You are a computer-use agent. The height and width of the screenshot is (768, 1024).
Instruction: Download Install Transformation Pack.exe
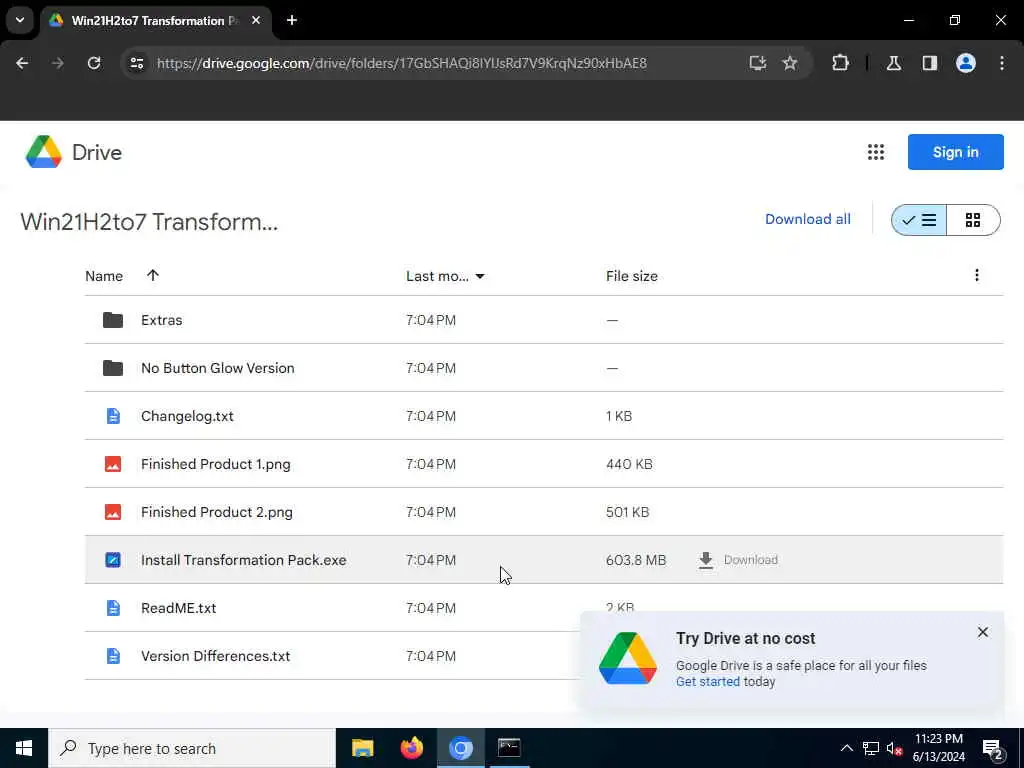pos(737,560)
